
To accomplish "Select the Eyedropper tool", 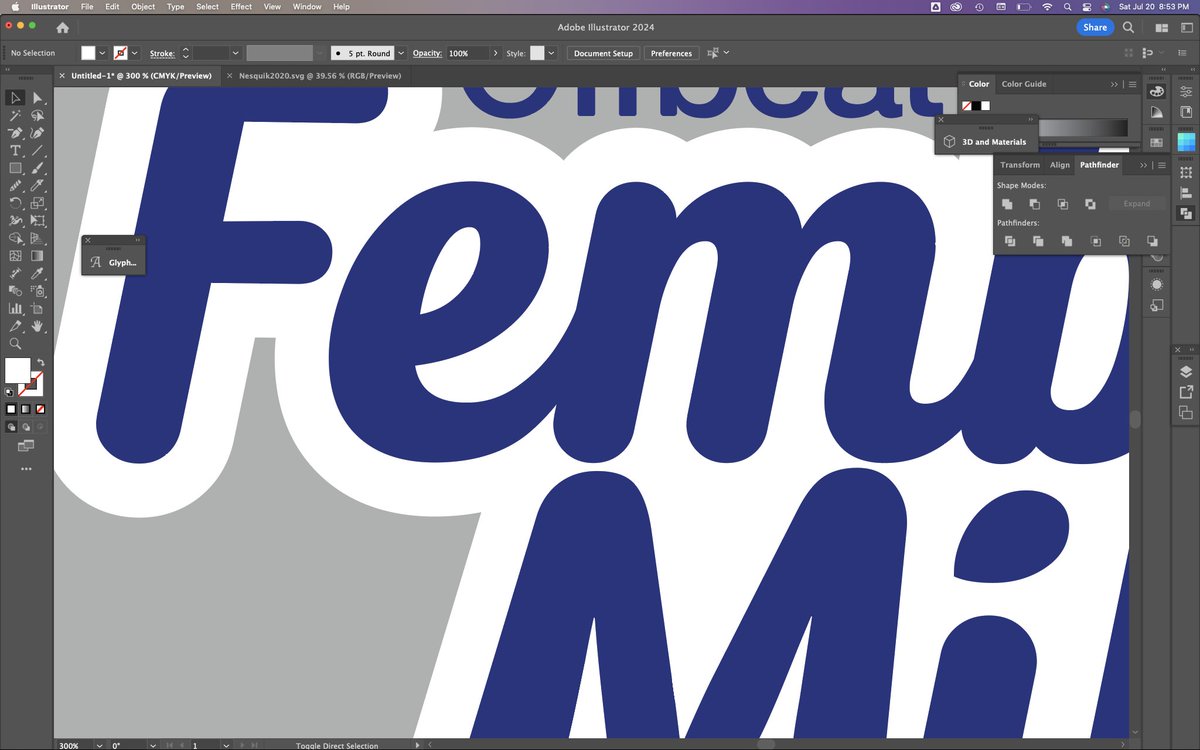I will (x=37, y=273).
